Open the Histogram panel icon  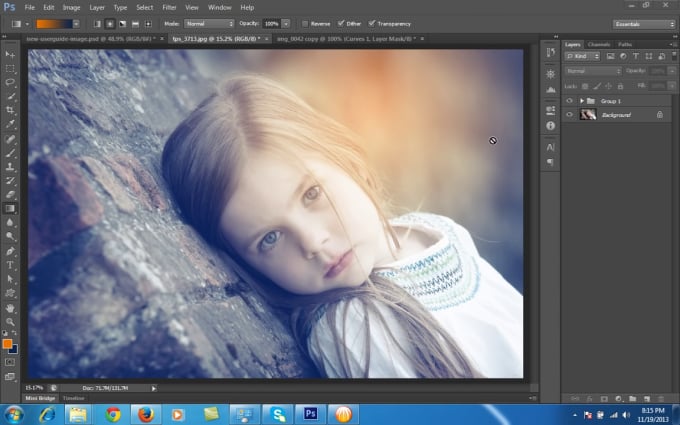tap(551, 90)
